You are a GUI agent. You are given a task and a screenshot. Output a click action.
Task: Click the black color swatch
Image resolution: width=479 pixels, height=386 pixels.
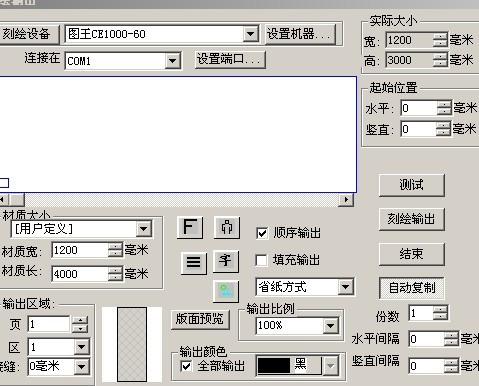pos(274,366)
